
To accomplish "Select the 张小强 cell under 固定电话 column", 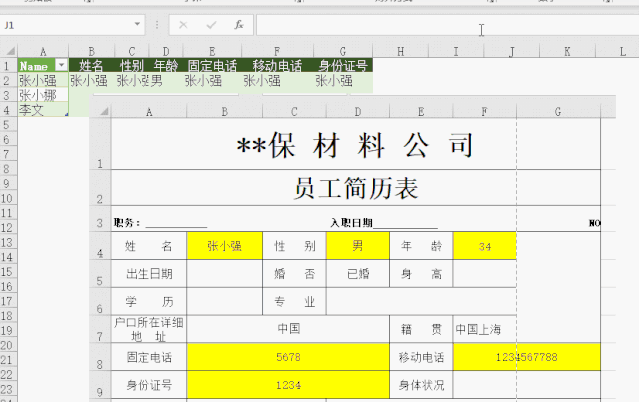I will 212,80.
